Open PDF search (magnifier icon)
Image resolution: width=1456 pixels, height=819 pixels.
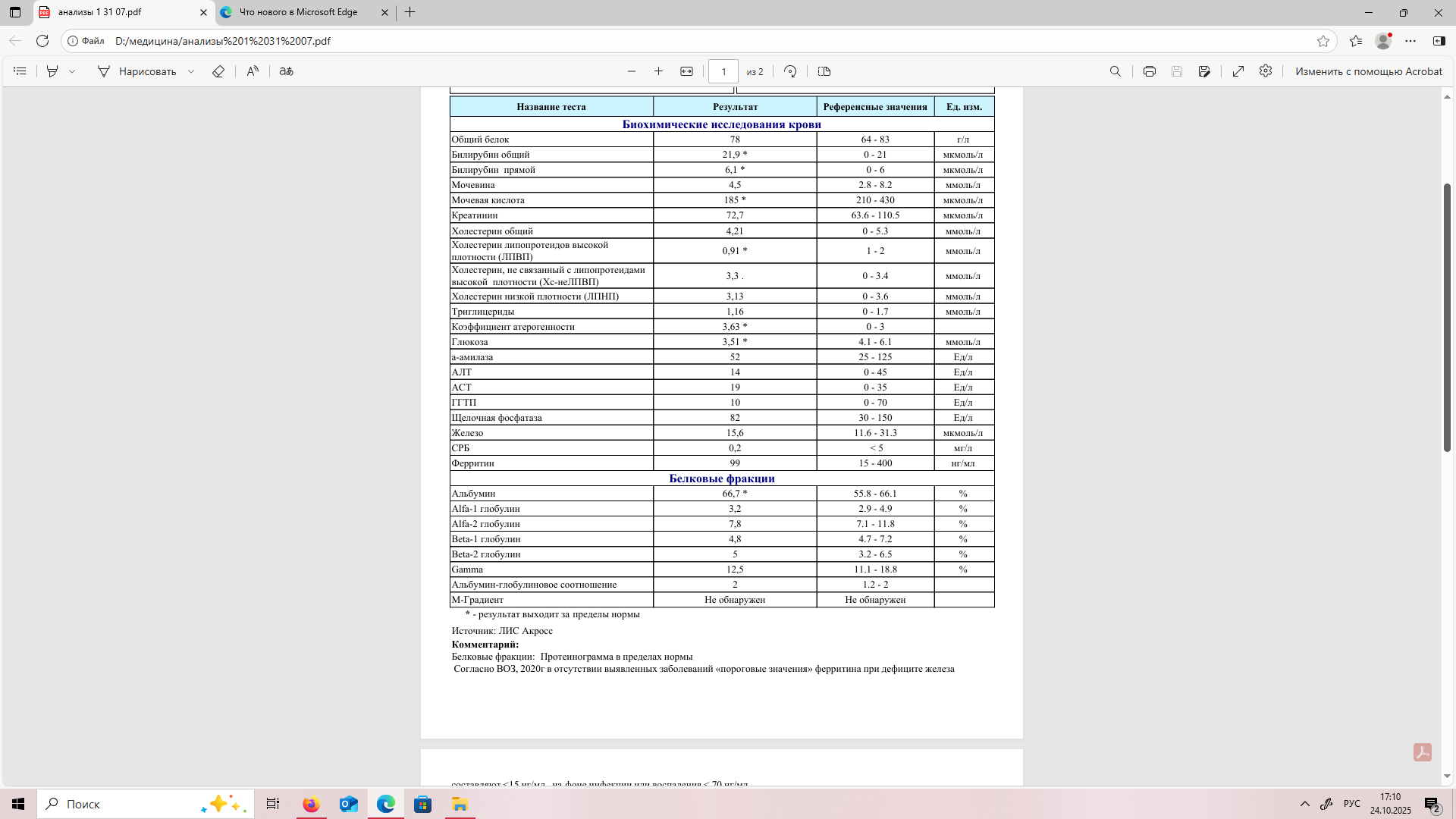(1115, 71)
